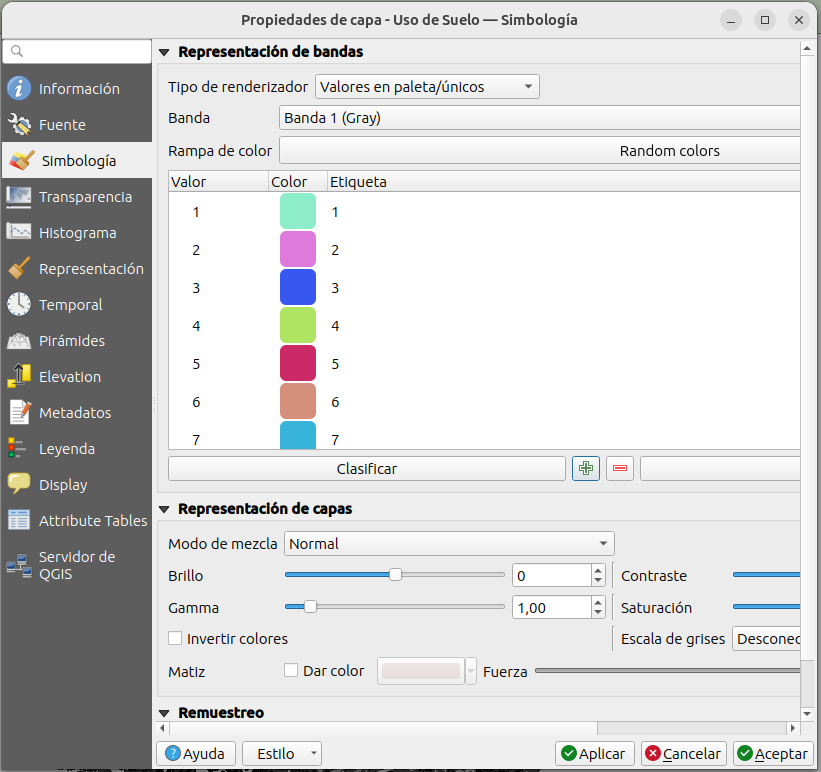Enable the Invertir colores checkbox
The width and height of the screenshot is (821, 772).
[x=175, y=638]
